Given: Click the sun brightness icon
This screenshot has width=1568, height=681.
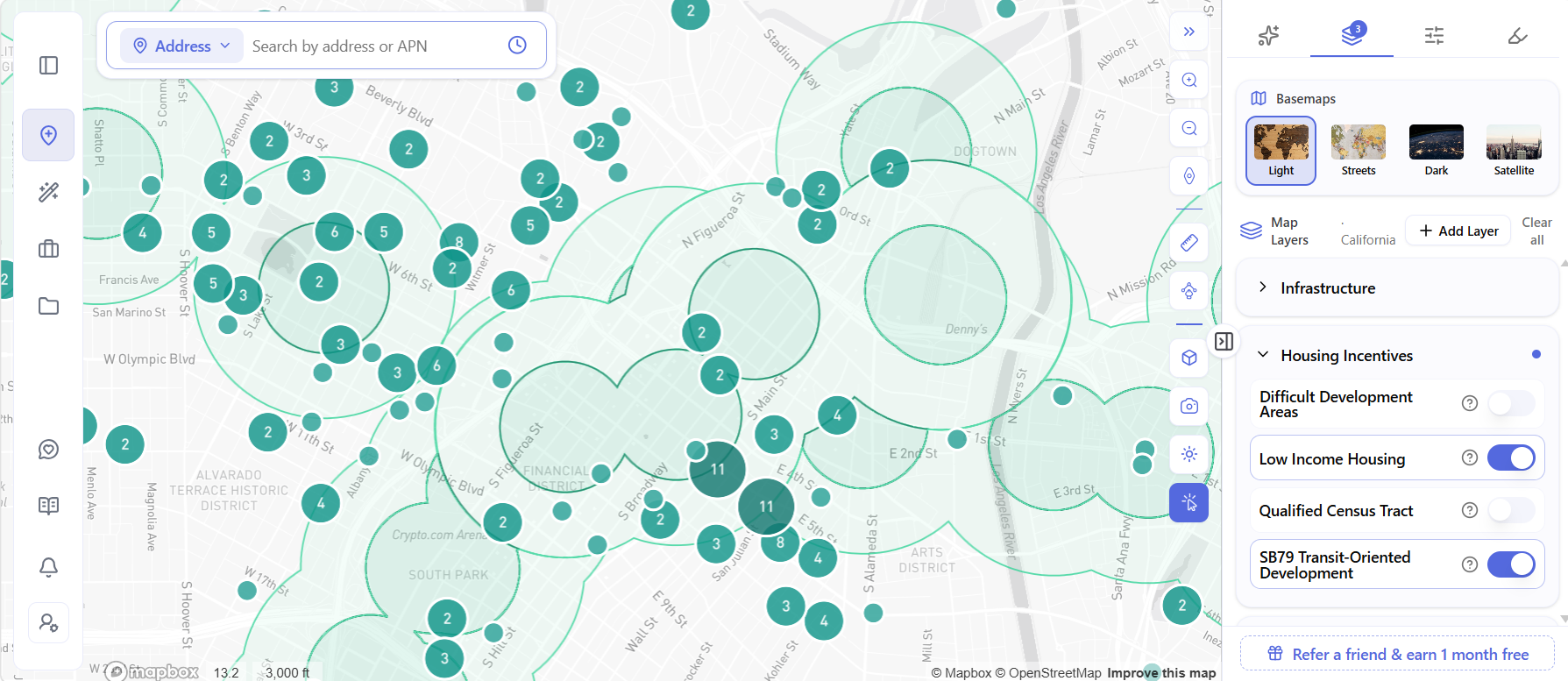Looking at the screenshot, I should click(1189, 454).
